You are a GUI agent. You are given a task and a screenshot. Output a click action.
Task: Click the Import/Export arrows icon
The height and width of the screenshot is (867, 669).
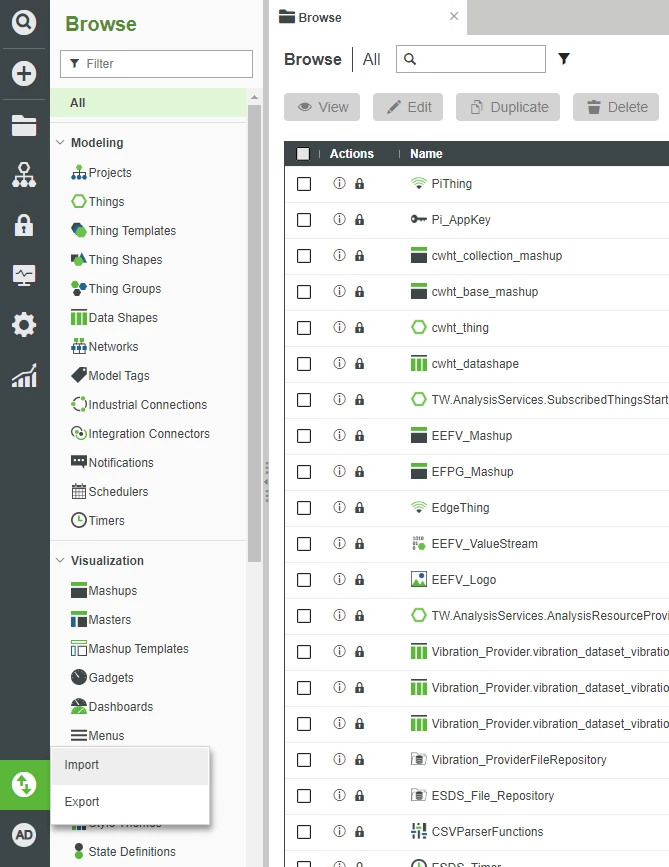pos(24,785)
